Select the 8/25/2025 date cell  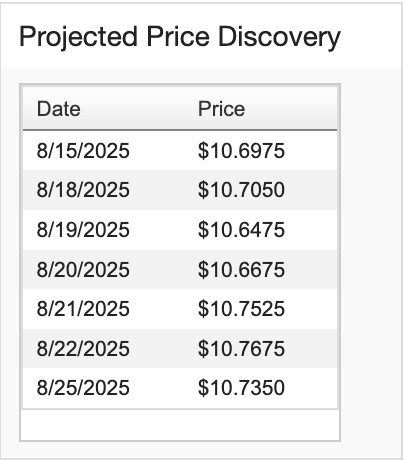point(83,388)
